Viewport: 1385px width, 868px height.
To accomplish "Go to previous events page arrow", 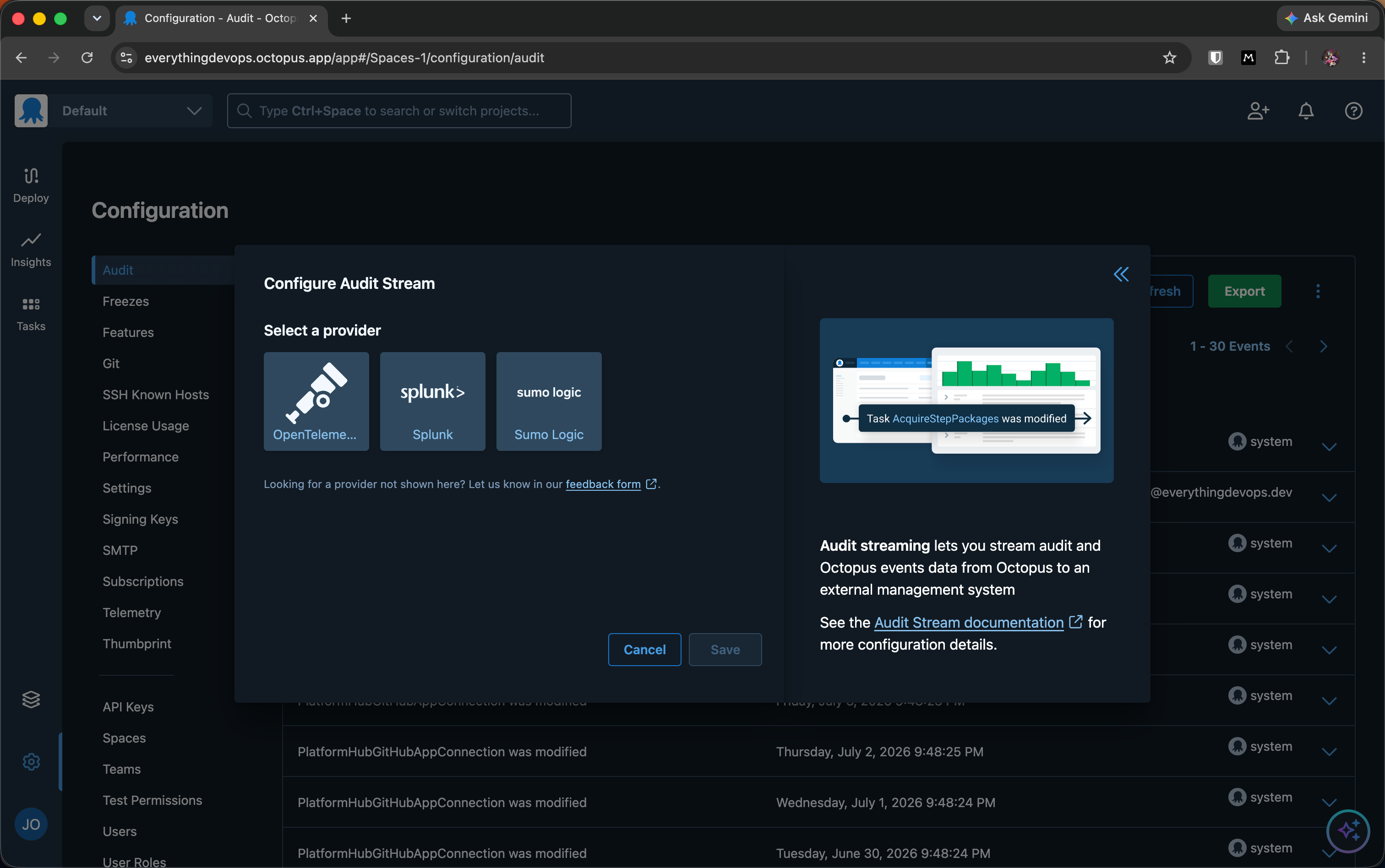I will tap(1289, 346).
